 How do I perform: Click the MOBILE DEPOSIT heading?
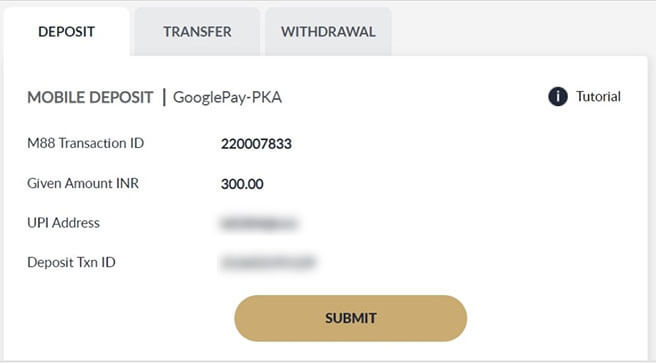point(90,97)
